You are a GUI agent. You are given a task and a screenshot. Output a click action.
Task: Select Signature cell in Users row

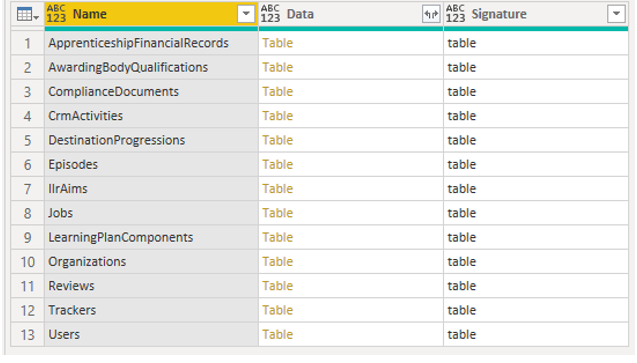pyautogui.click(x=536, y=335)
